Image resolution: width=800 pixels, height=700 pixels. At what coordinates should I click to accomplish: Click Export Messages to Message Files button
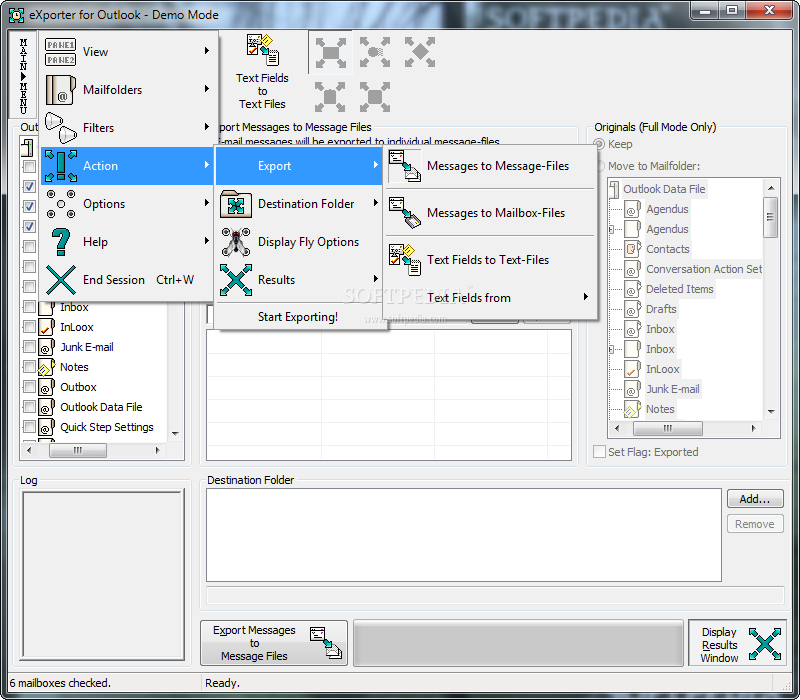[274, 643]
